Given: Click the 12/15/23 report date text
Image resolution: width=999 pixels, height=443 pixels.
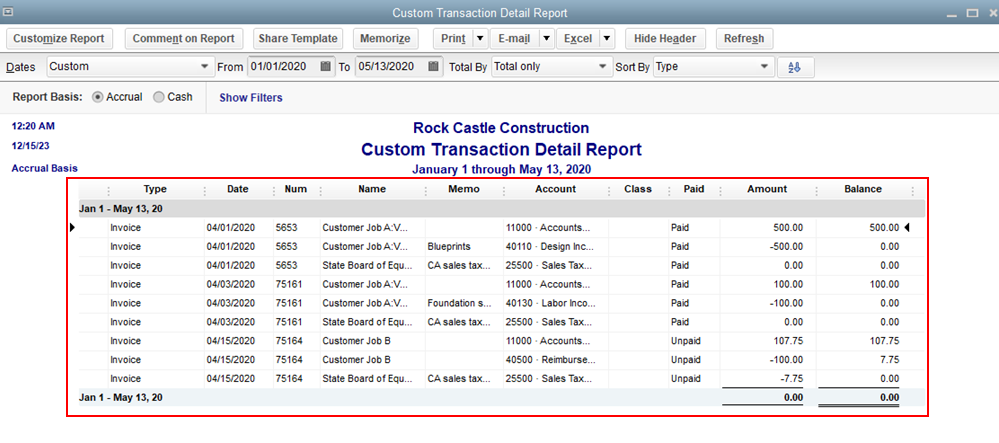Looking at the screenshot, I should (x=31, y=146).
